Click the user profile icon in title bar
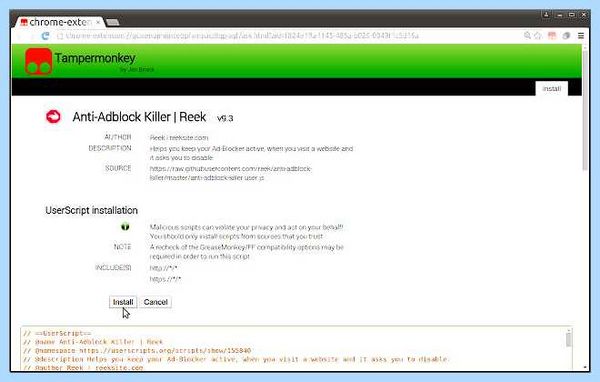 (546, 15)
